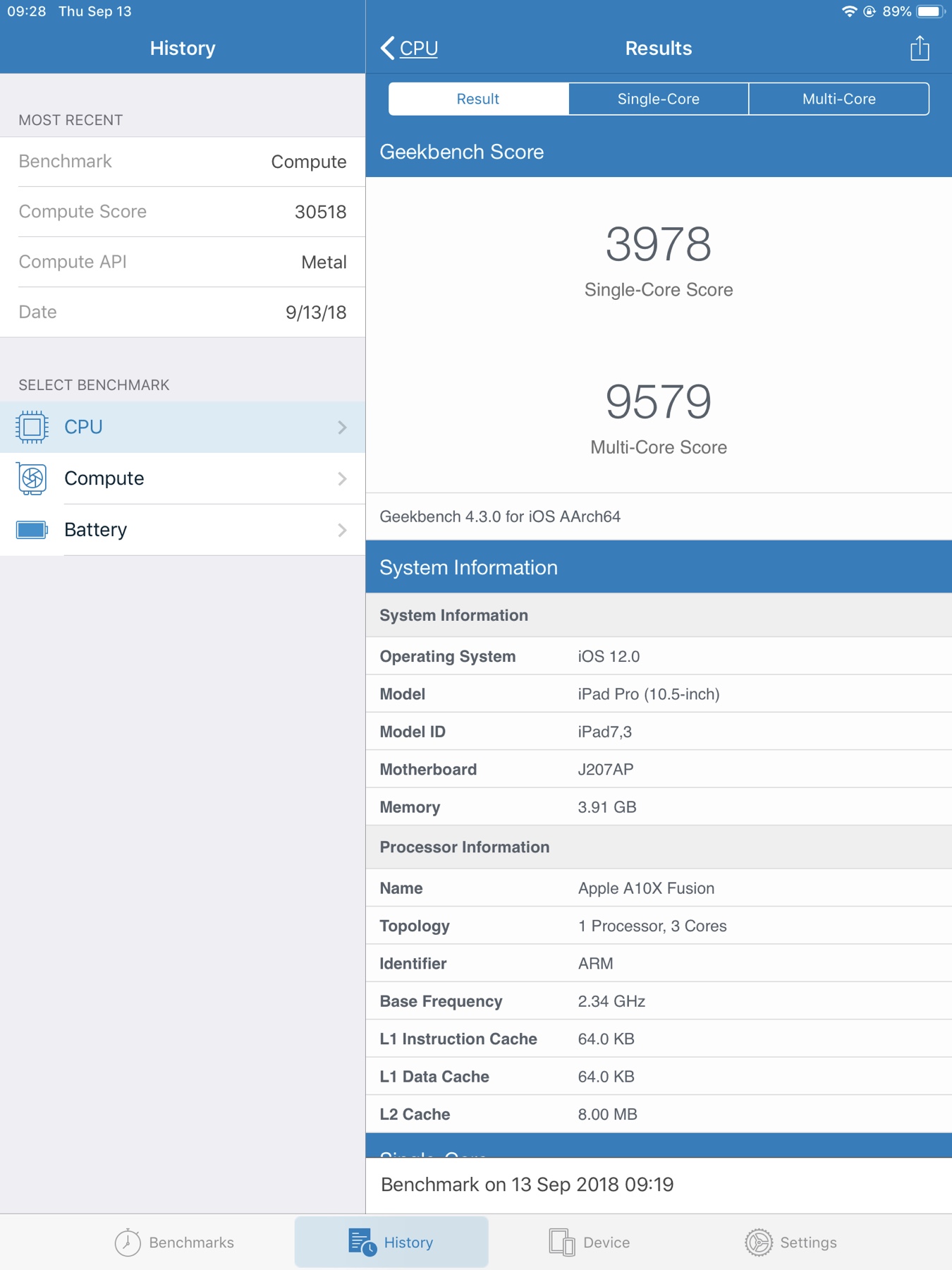Image resolution: width=952 pixels, height=1270 pixels.
Task: Tap the Benchmark row value Compute
Action: [309, 162]
